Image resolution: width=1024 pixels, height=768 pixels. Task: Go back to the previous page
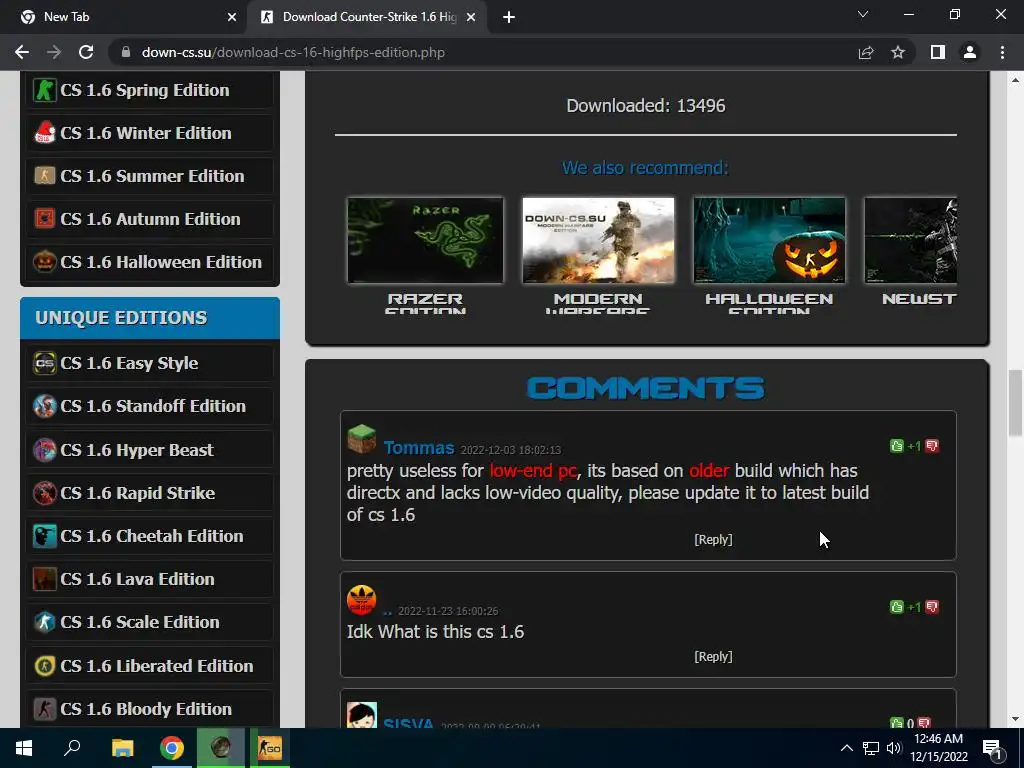(22, 52)
